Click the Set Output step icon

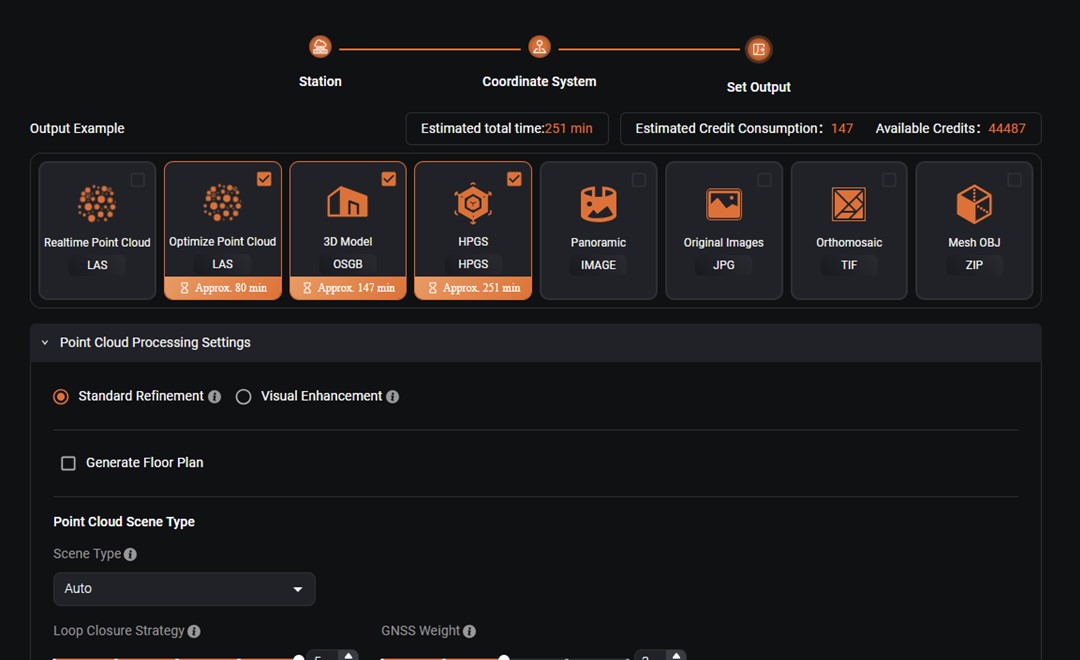tap(758, 49)
